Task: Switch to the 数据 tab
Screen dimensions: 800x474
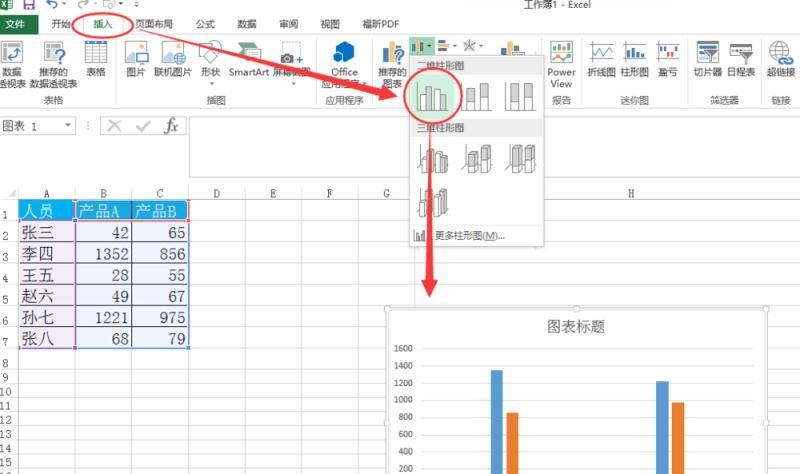Action: coord(247,24)
